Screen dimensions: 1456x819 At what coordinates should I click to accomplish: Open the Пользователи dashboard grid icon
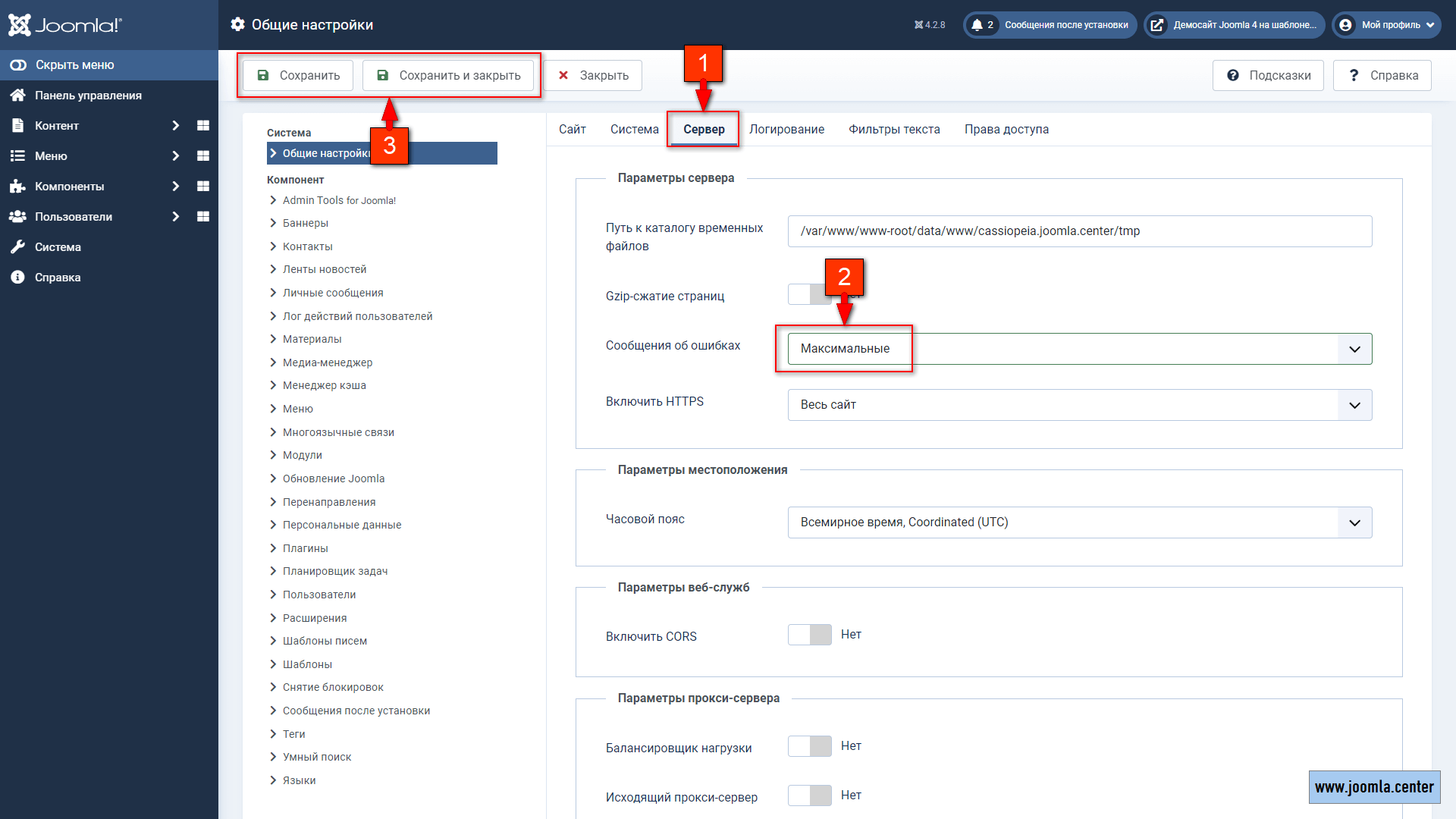[x=202, y=216]
